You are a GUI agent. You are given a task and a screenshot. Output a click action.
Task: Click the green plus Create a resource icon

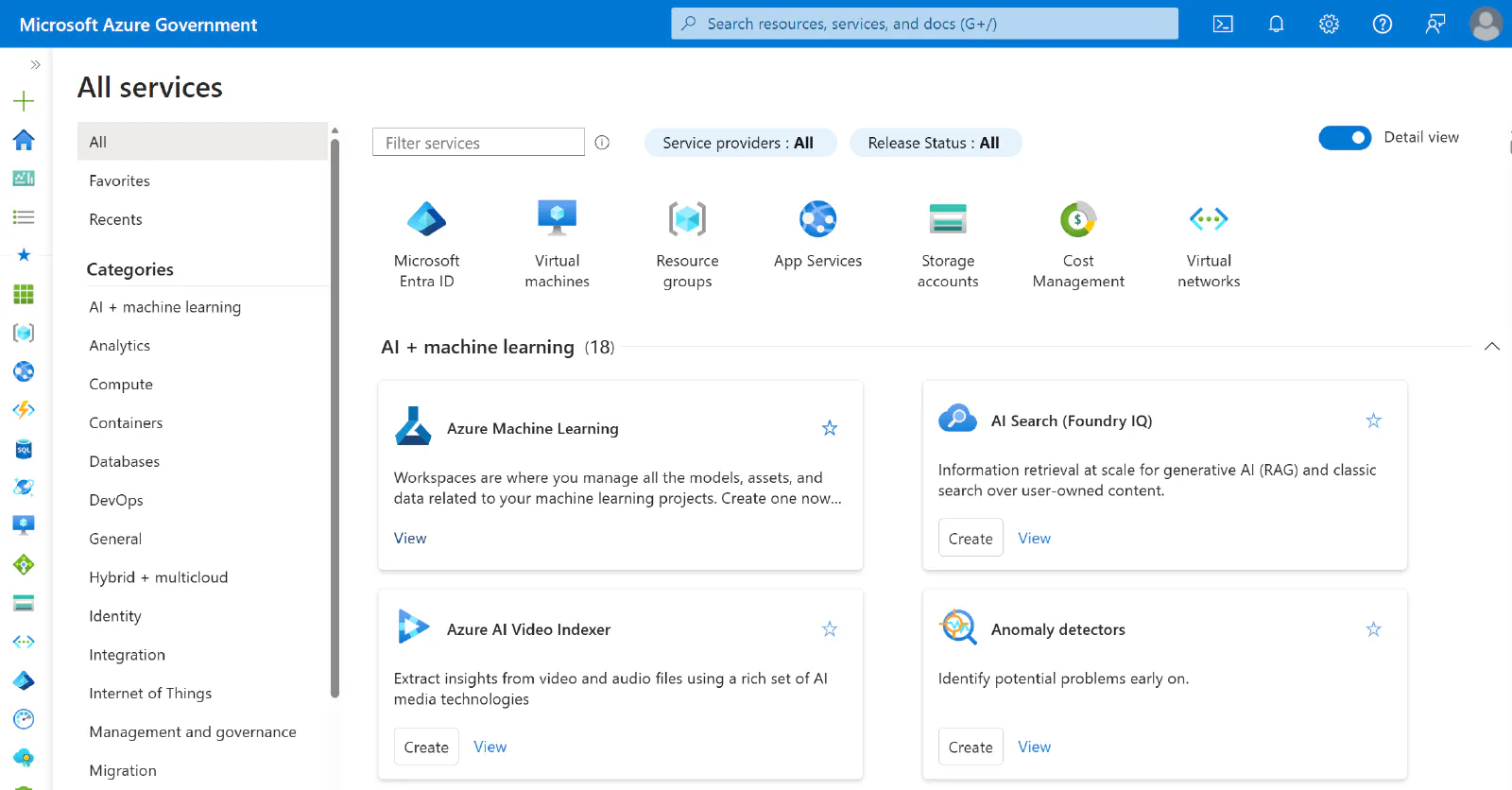pyautogui.click(x=24, y=101)
